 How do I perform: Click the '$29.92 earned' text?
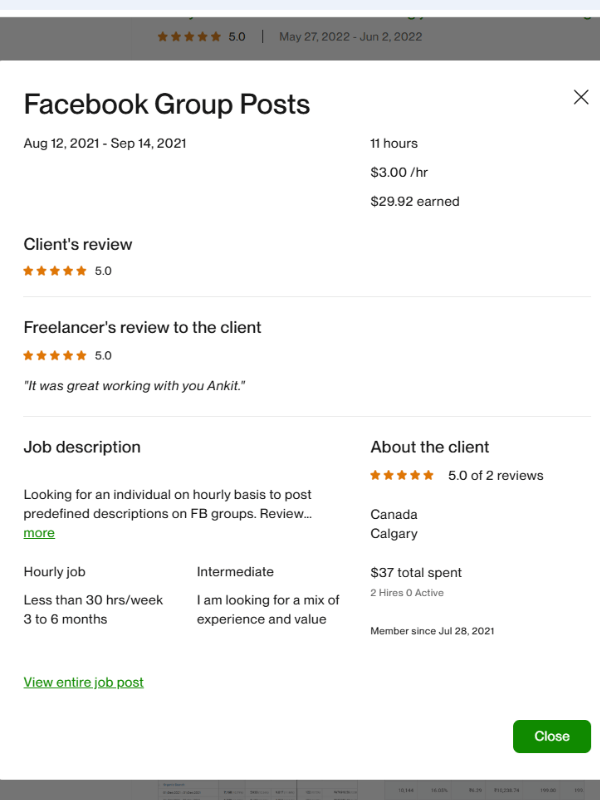tap(415, 201)
